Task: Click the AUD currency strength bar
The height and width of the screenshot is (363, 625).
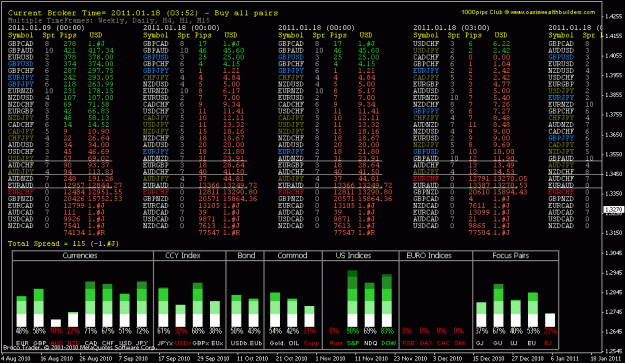Action: (x=56, y=323)
